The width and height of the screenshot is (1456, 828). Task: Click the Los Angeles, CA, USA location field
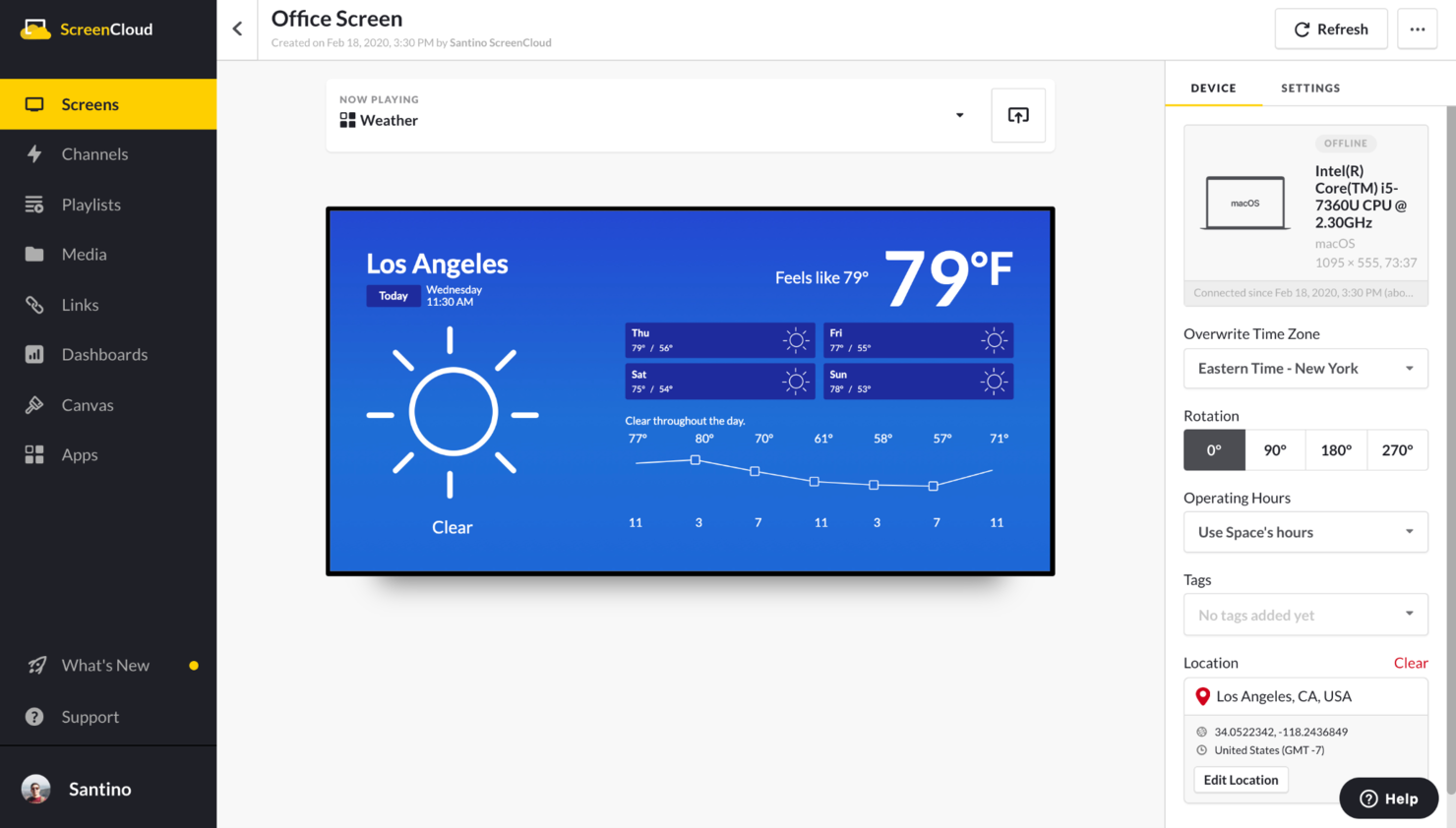tap(1305, 696)
